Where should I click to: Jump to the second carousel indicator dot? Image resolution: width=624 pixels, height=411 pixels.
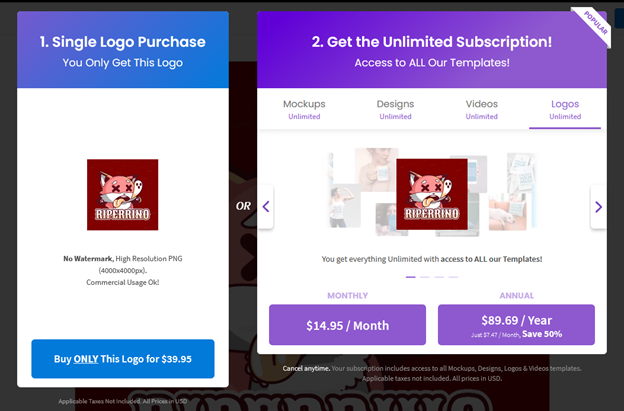click(x=424, y=277)
